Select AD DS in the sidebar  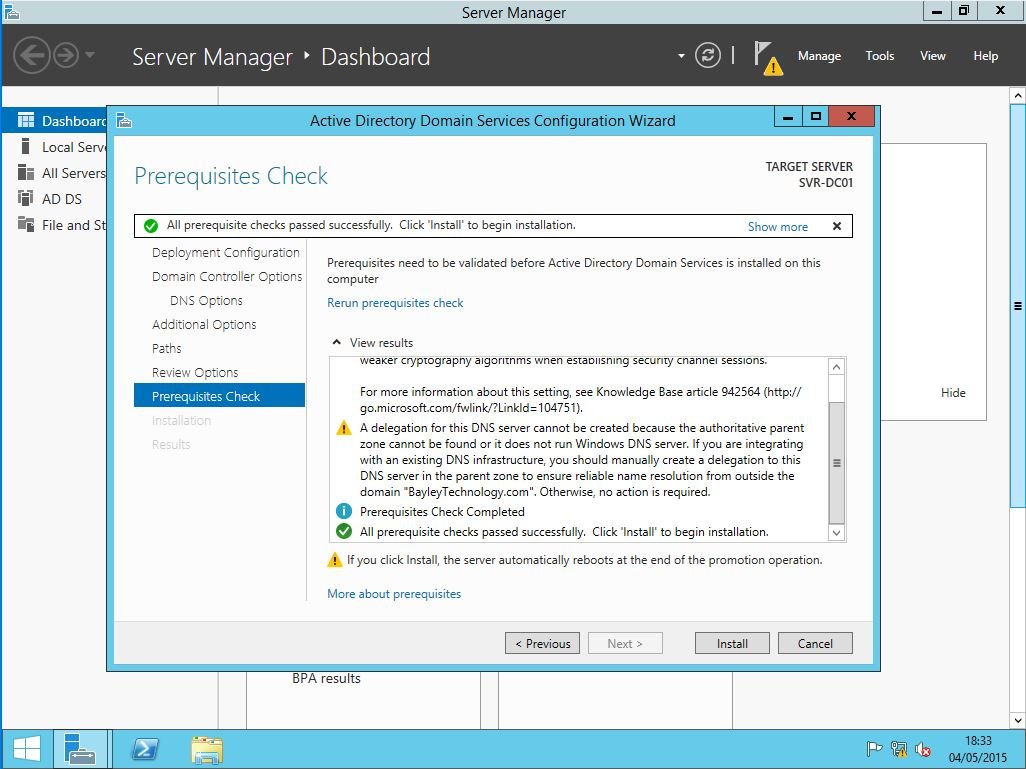click(x=62, y=199)
